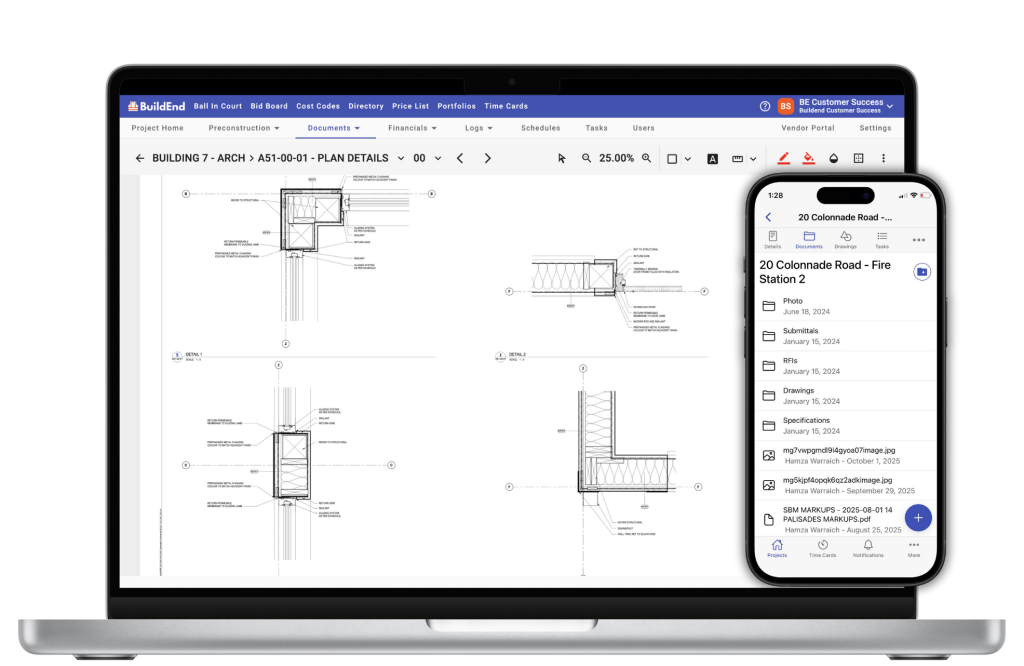Select the ruler measurement tool
Image resolution: width=1024 pixels, height=666 pixels.
(737, 159)
